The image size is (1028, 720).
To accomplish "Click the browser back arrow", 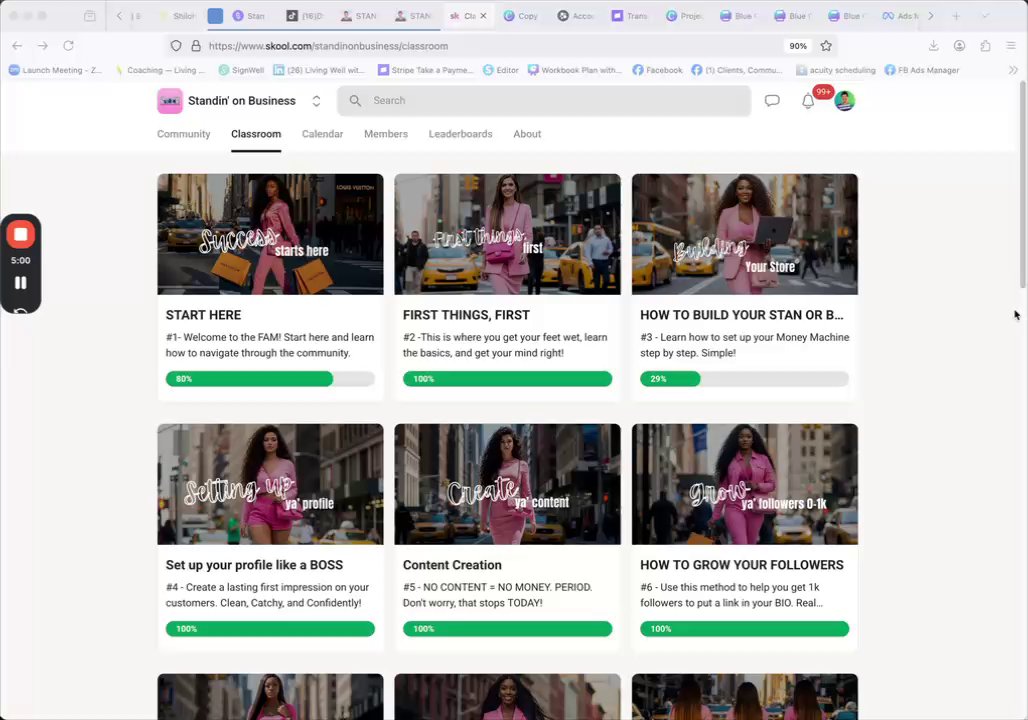I will (x=17, y=46).
